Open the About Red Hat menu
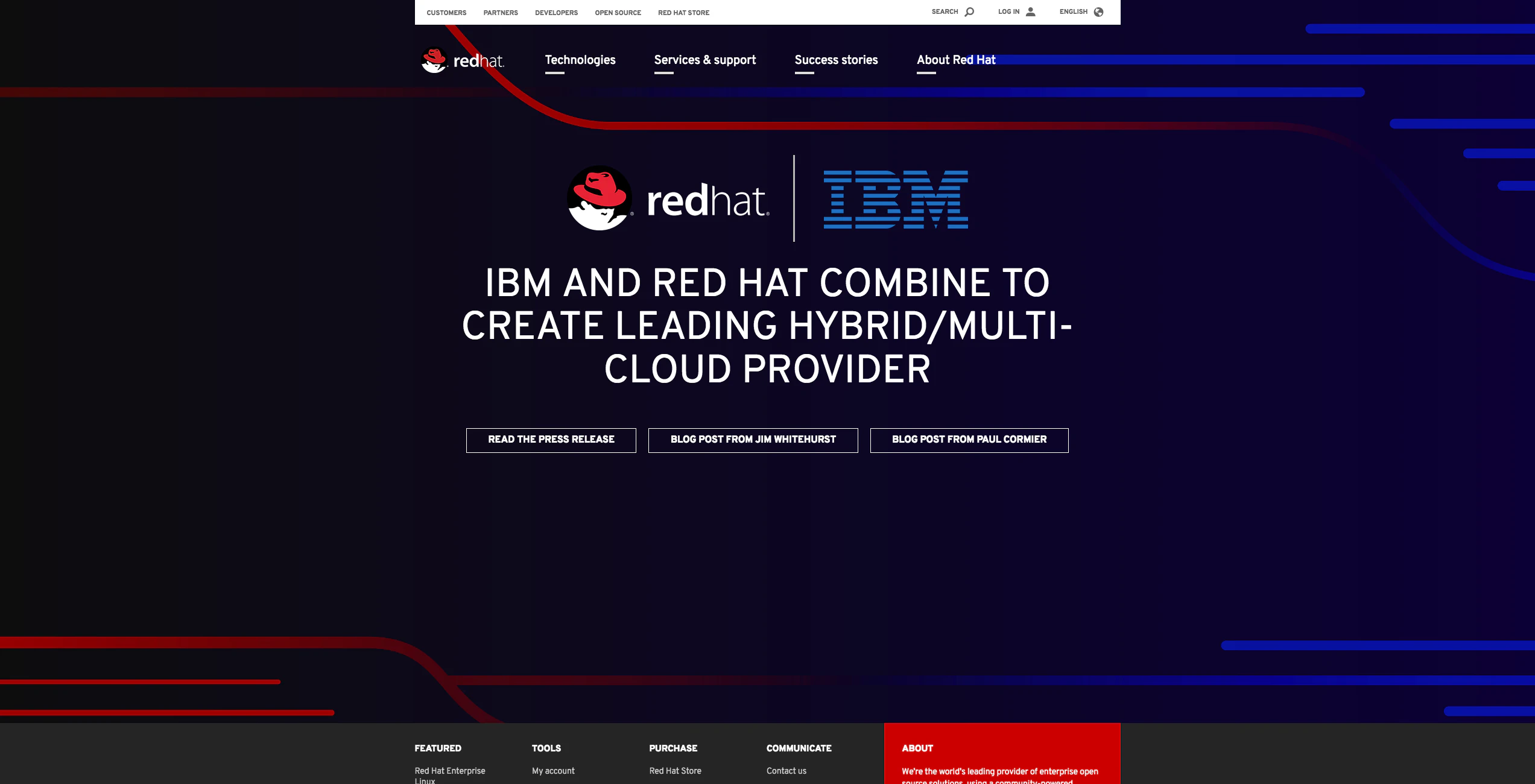 coord(956,60)
